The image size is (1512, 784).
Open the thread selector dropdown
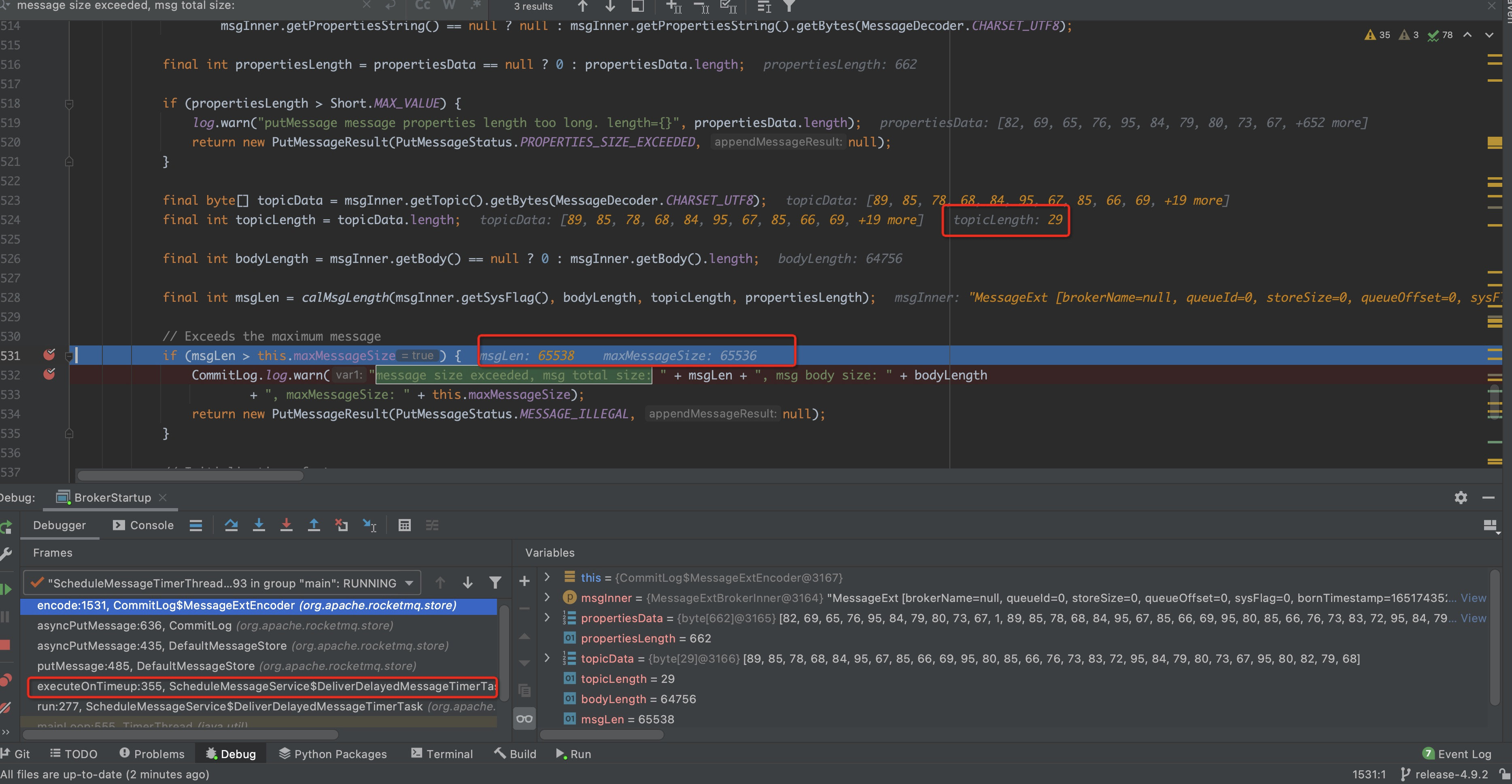pos(409,583)
